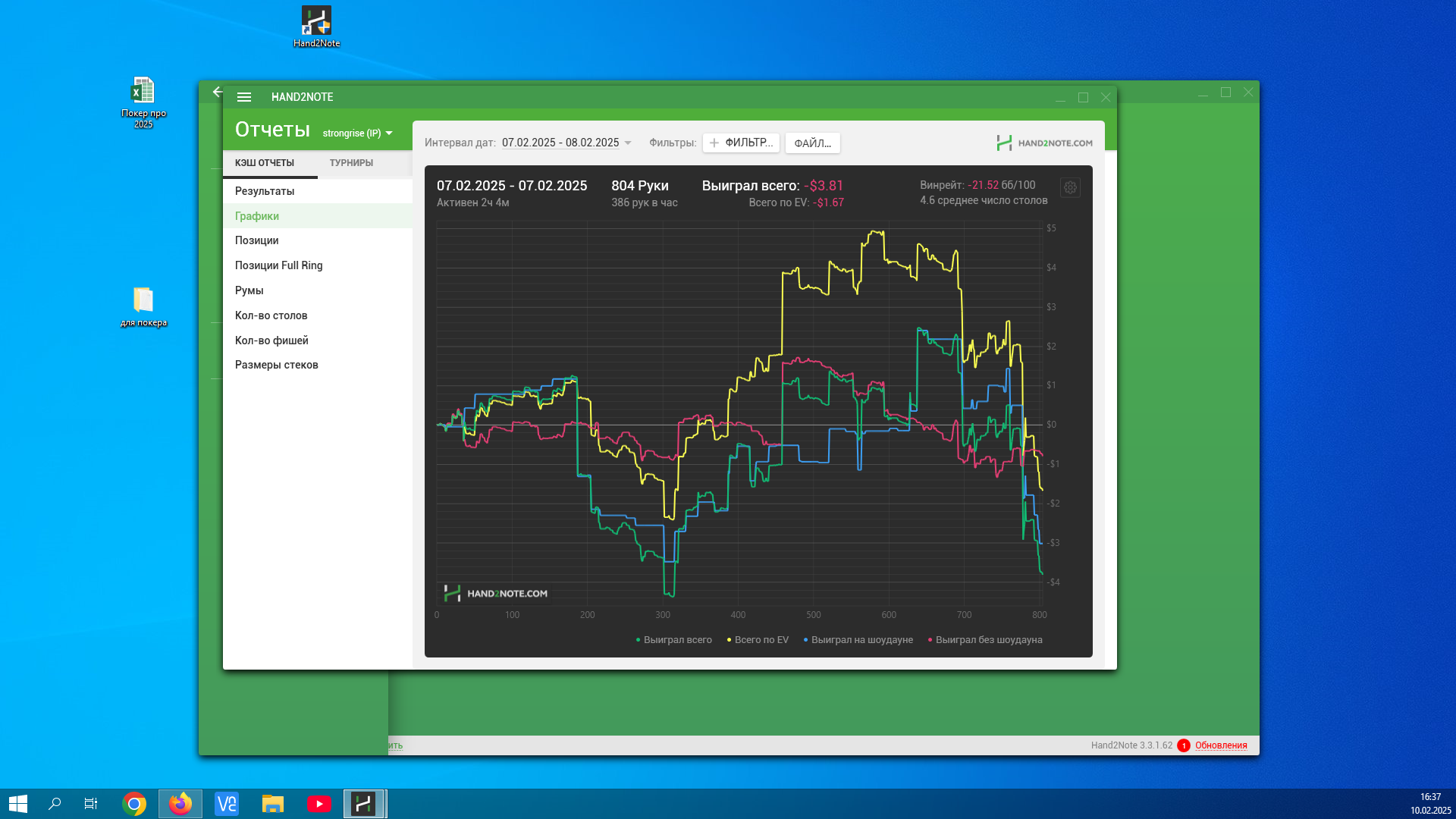Click the plus icon on the filter button
This screenshot has width=1456, height=819.
[x=714, y=143]
